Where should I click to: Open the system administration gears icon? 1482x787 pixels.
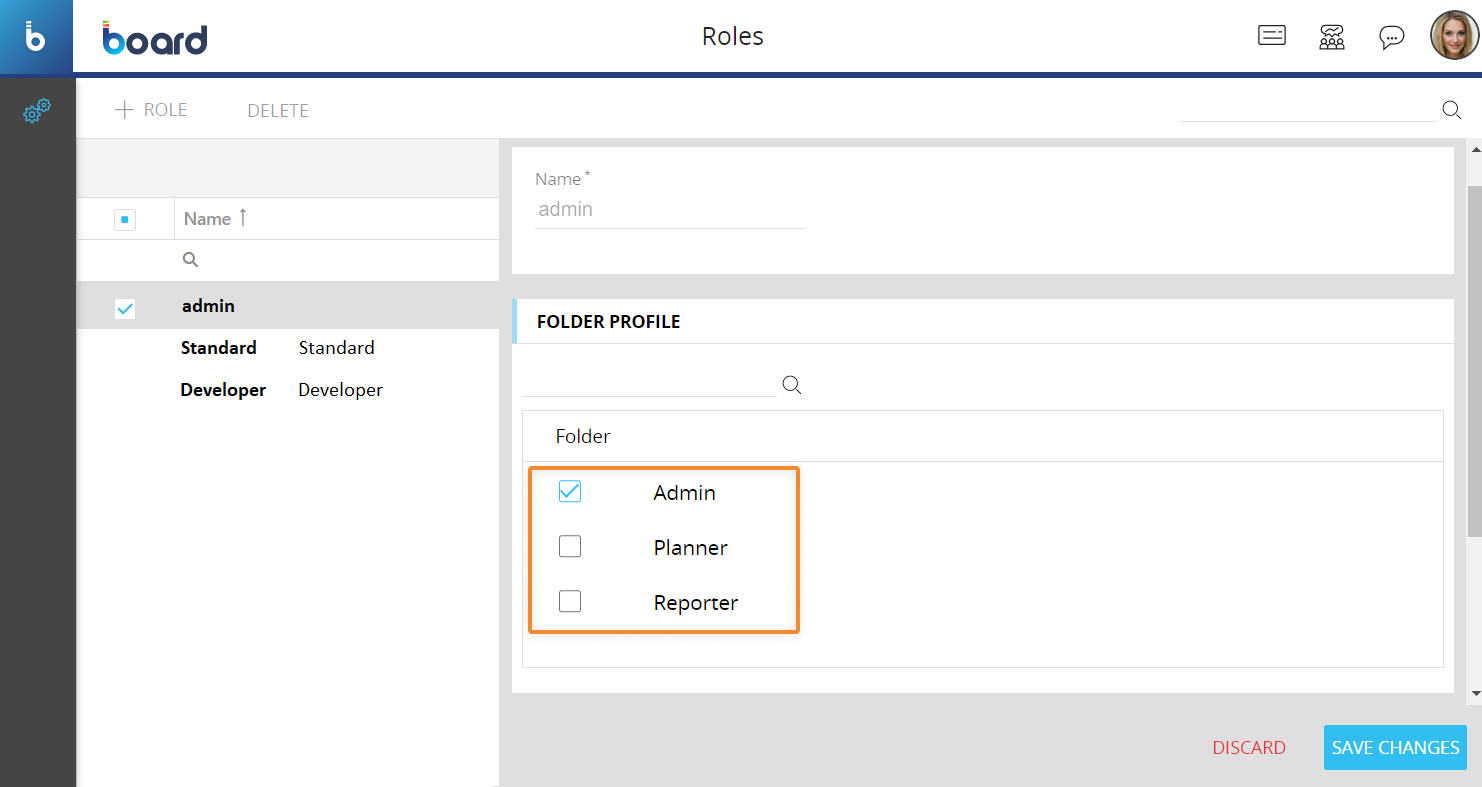pyautogui.click(x=37, y=111)
